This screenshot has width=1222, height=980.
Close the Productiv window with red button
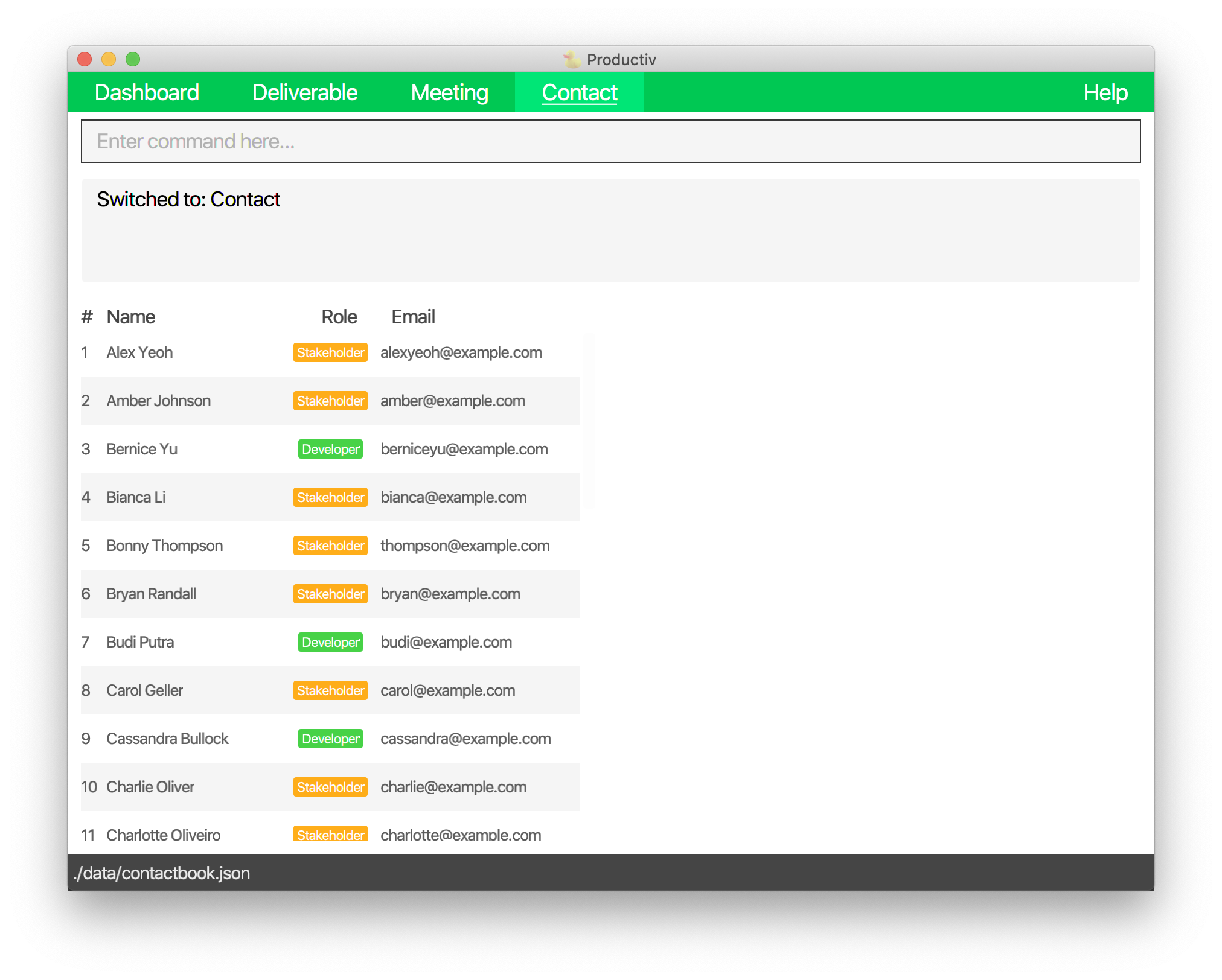click(x=85, y=59)
